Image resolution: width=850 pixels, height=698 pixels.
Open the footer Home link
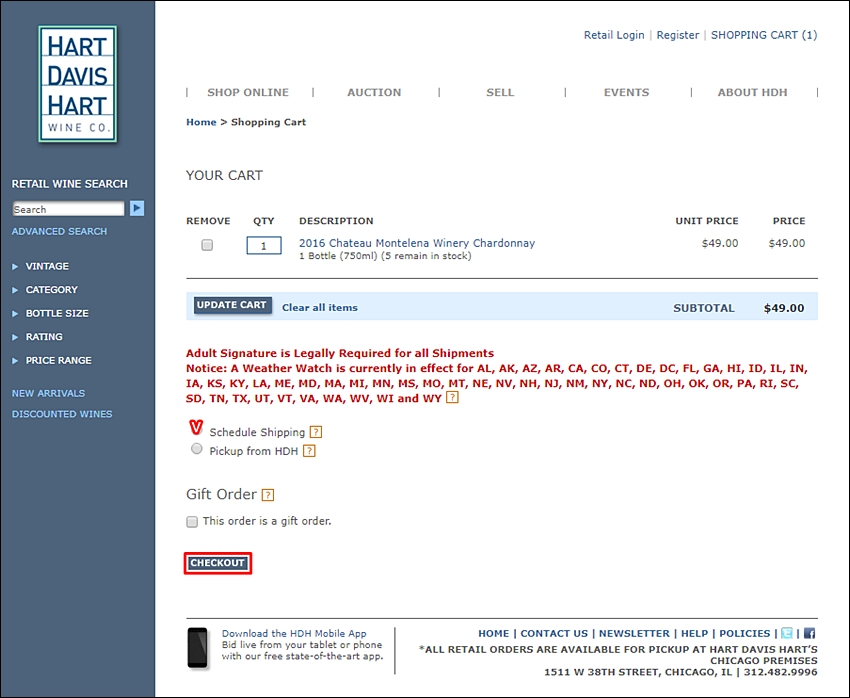(493, 634)
